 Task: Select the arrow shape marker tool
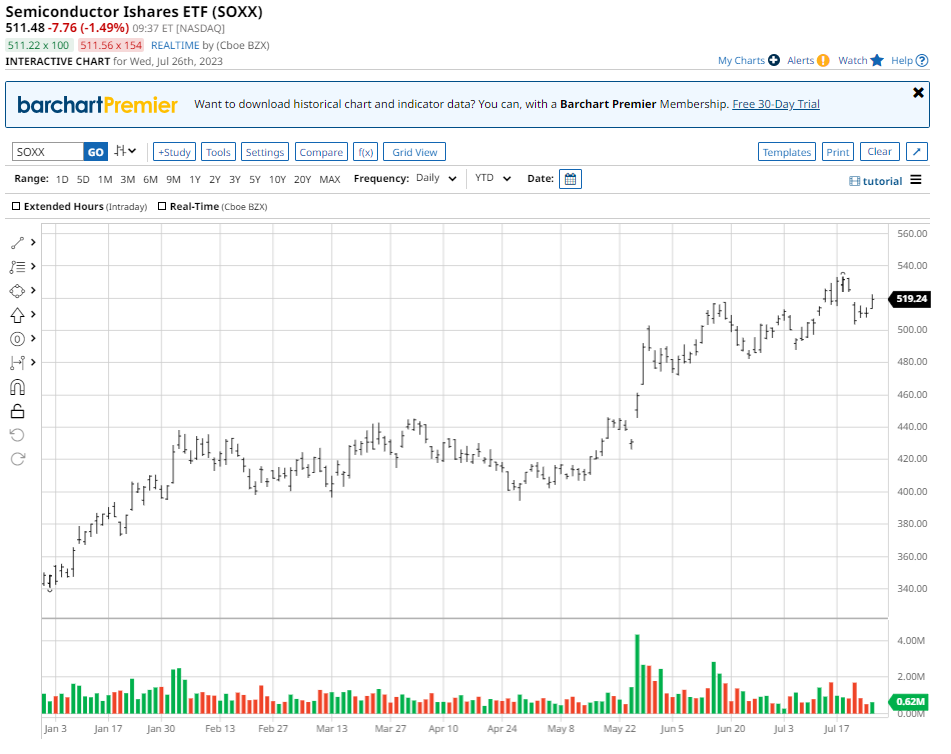click(17, 315)
